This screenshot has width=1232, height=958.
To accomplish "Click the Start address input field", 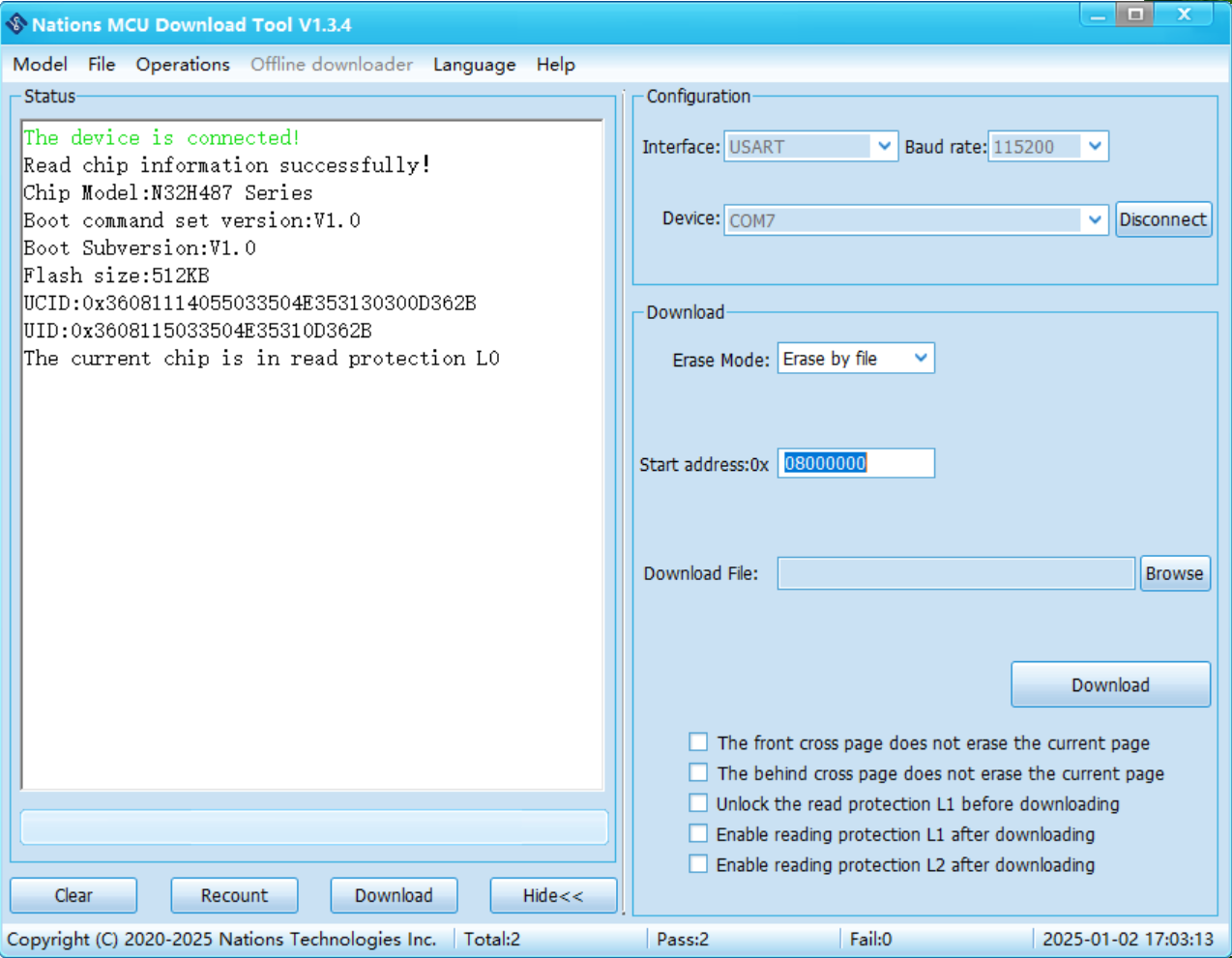I will click(x=856, y=463).
